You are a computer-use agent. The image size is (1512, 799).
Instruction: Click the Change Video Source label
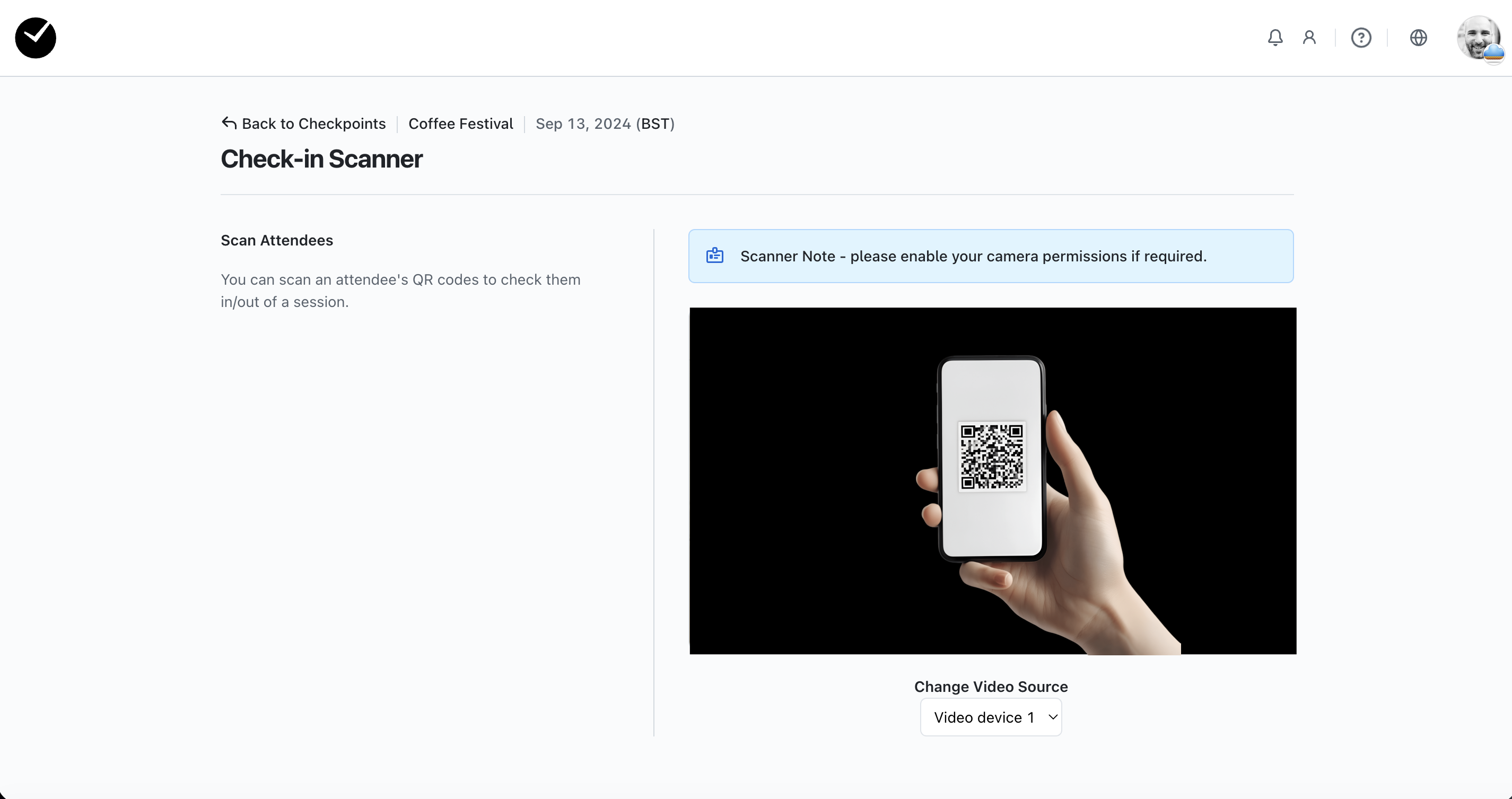click(x=991, y=687)
